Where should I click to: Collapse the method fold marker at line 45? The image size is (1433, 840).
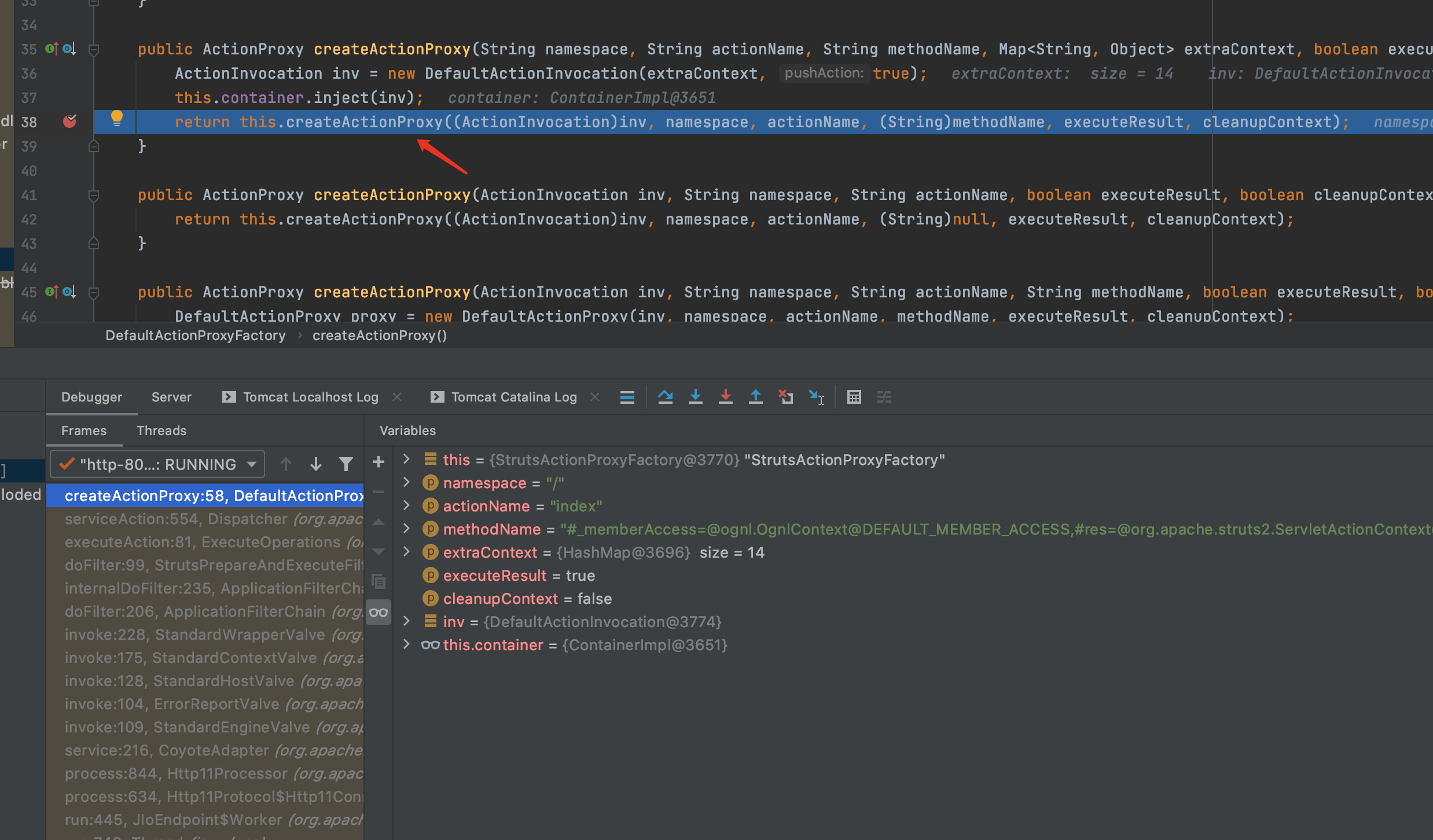93,292
